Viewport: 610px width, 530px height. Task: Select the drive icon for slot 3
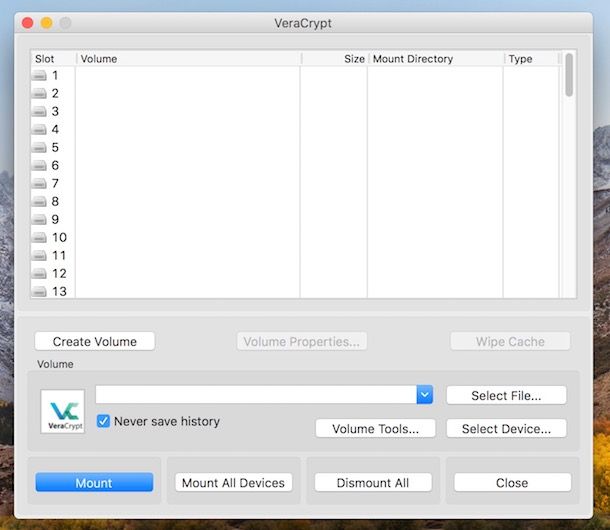tap(39, 111)
